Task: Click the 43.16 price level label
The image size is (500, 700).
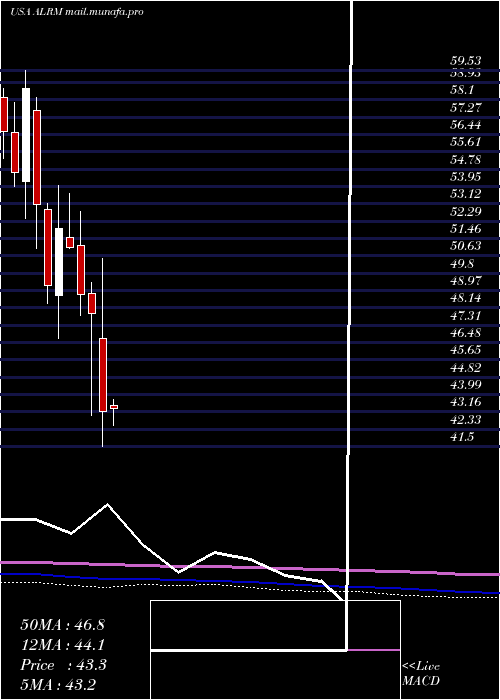Action: click(465, 401)
